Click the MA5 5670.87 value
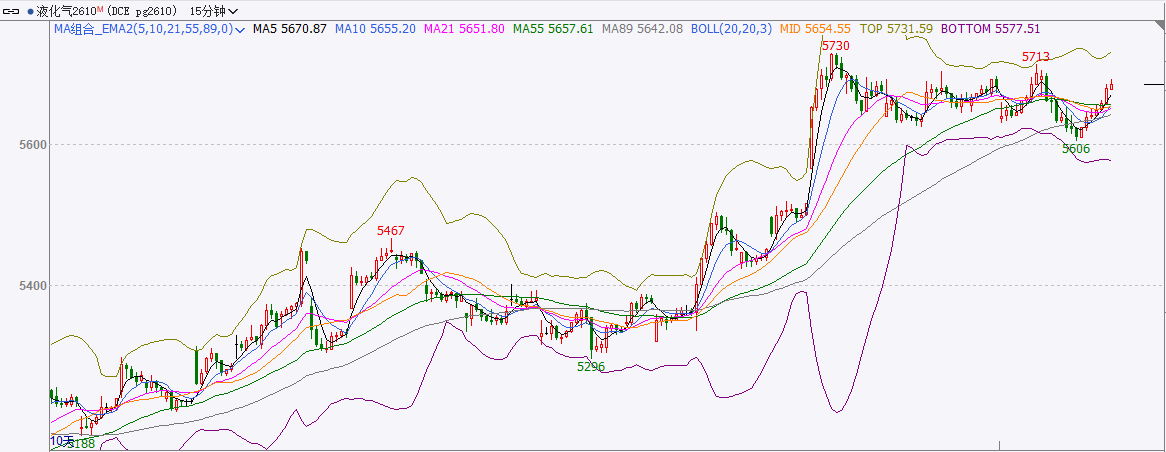 pyautogui.click(x=289, y=29)
